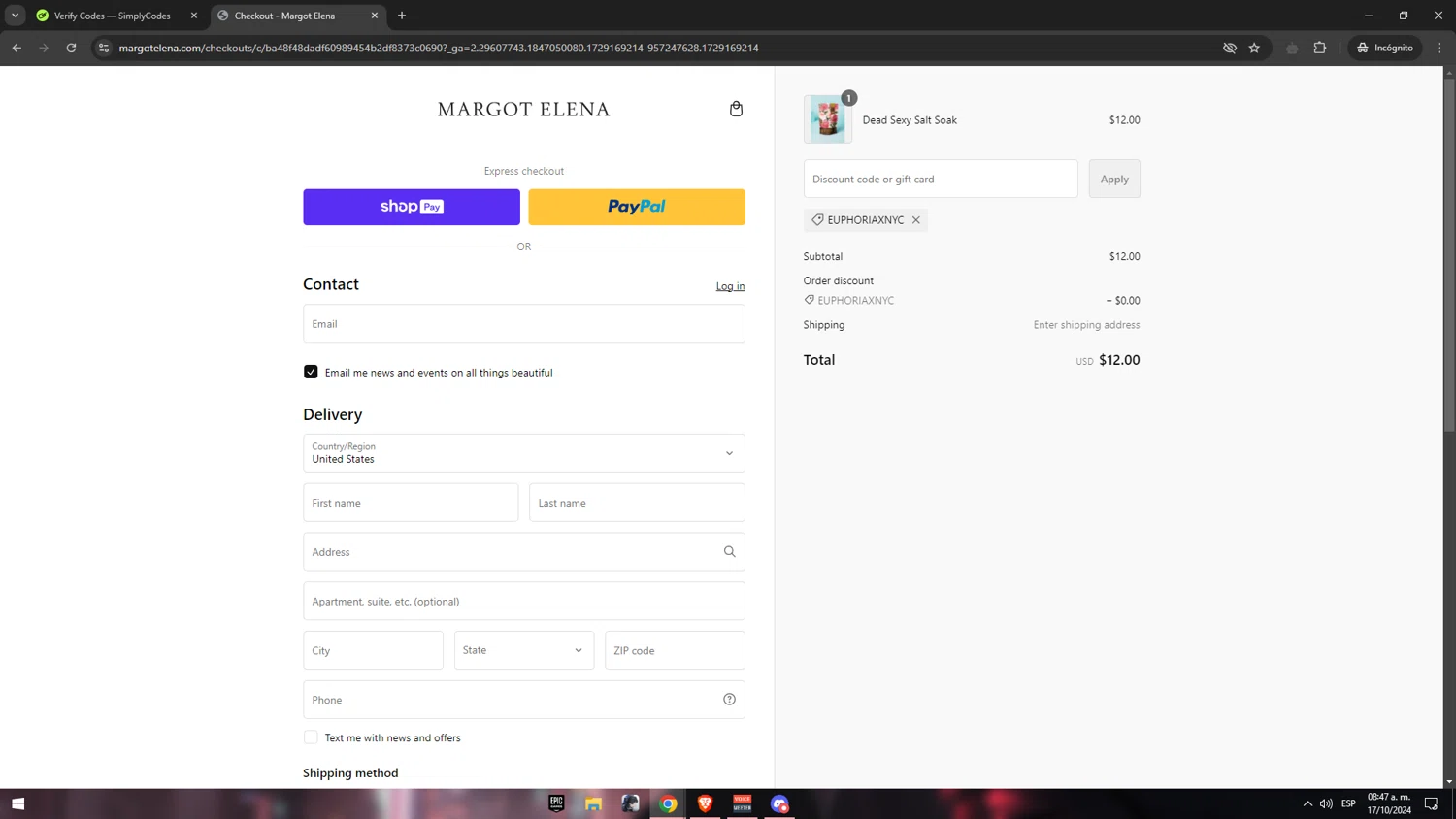Click the third-party cookies blocked eye icon

1230,48
